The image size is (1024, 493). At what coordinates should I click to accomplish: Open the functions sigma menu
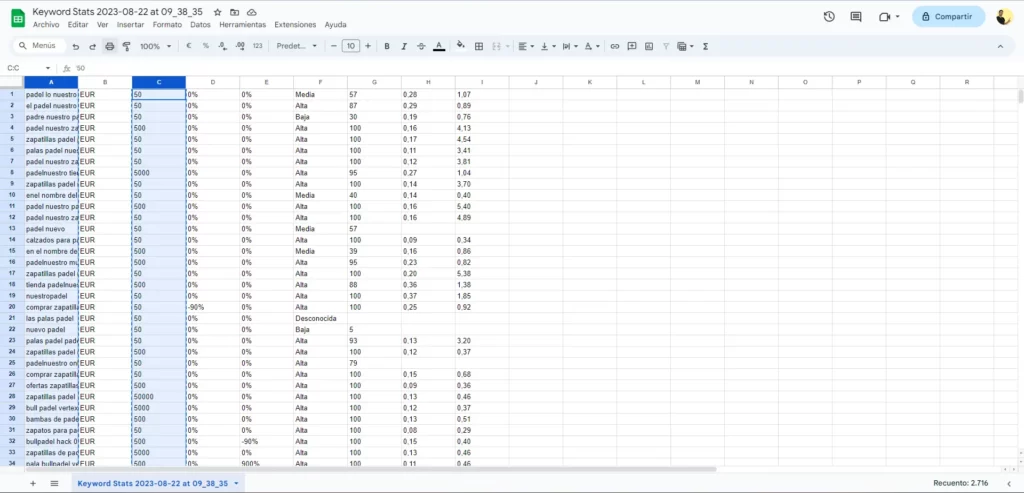pyautogui.click(x=705, y=46)
